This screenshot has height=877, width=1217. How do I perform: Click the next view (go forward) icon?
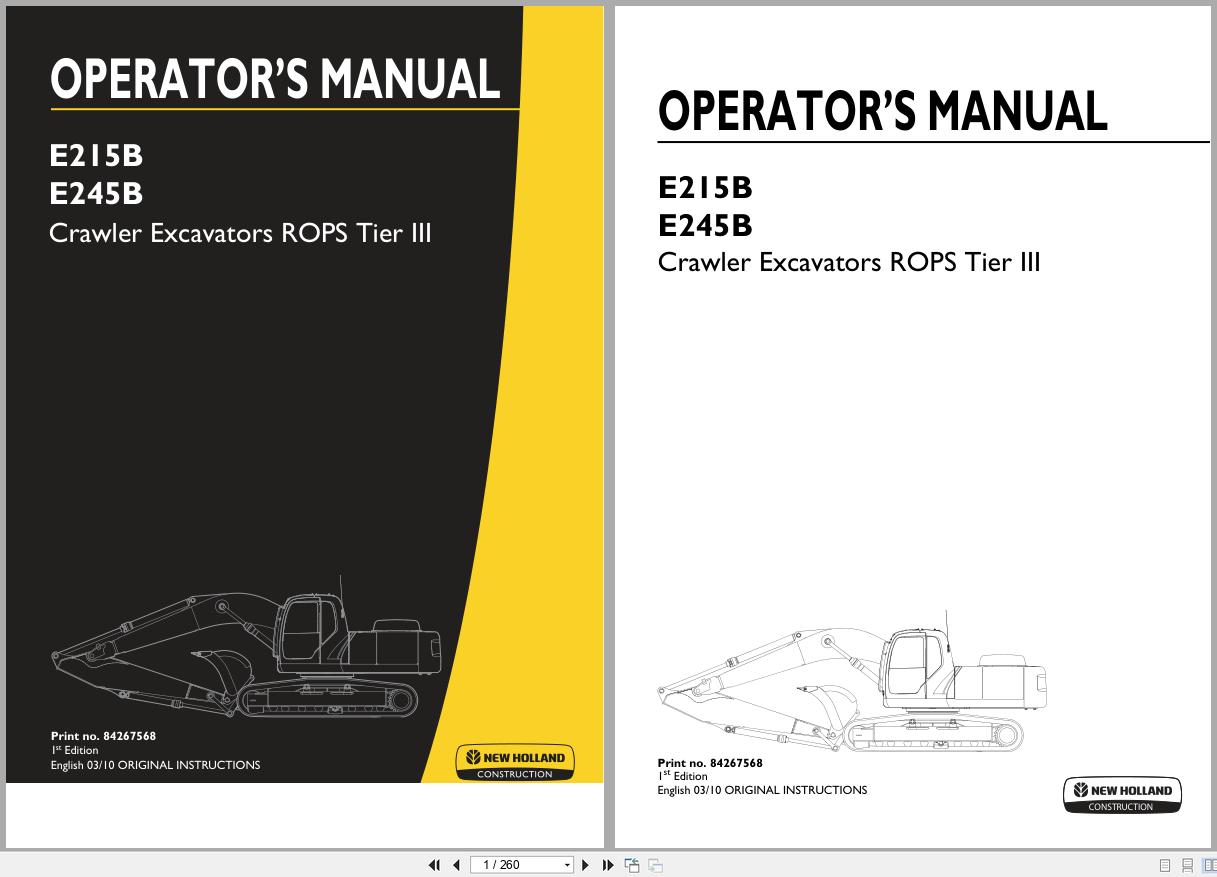[656, 864]
